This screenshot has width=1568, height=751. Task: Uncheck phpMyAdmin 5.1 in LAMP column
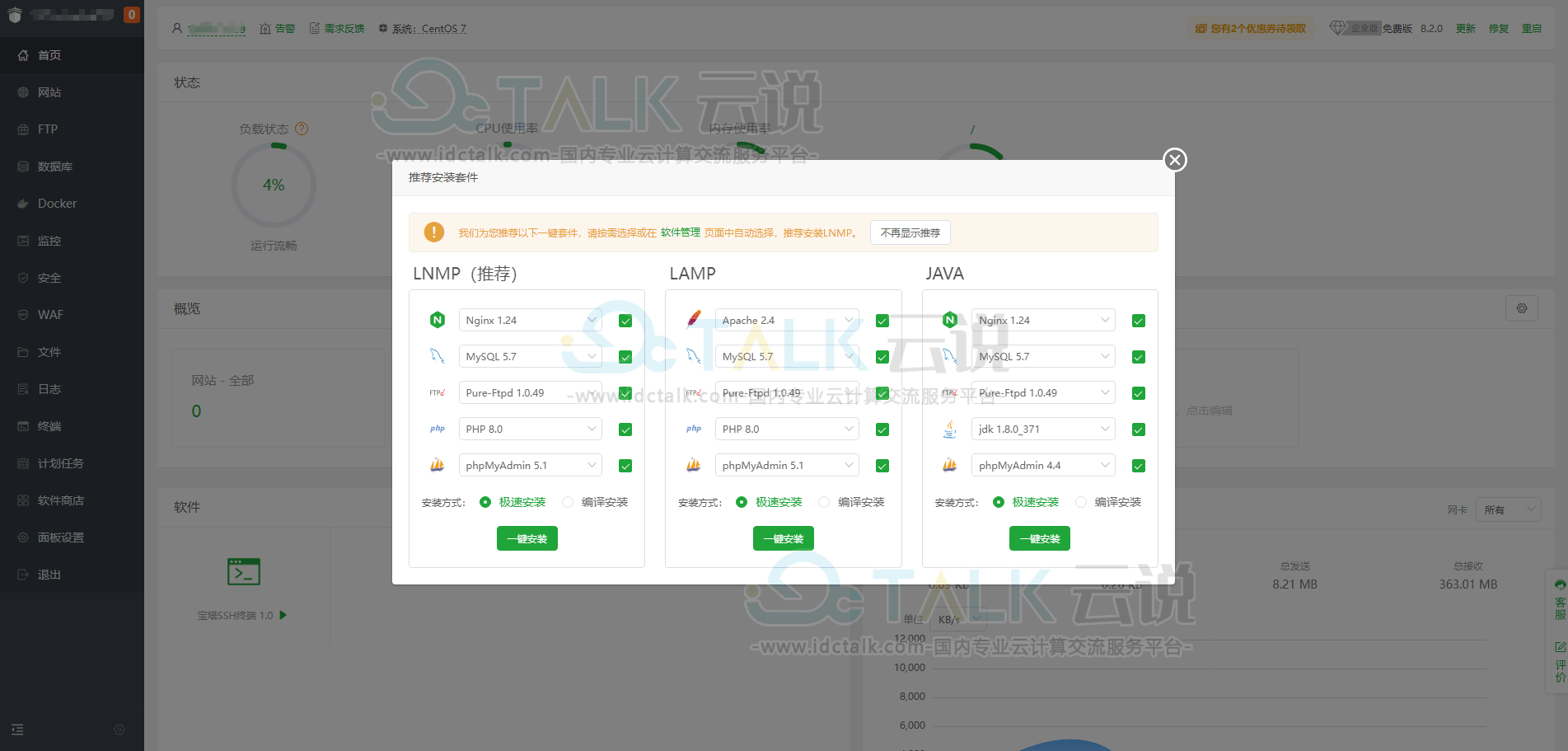click(x=882, y=466)
